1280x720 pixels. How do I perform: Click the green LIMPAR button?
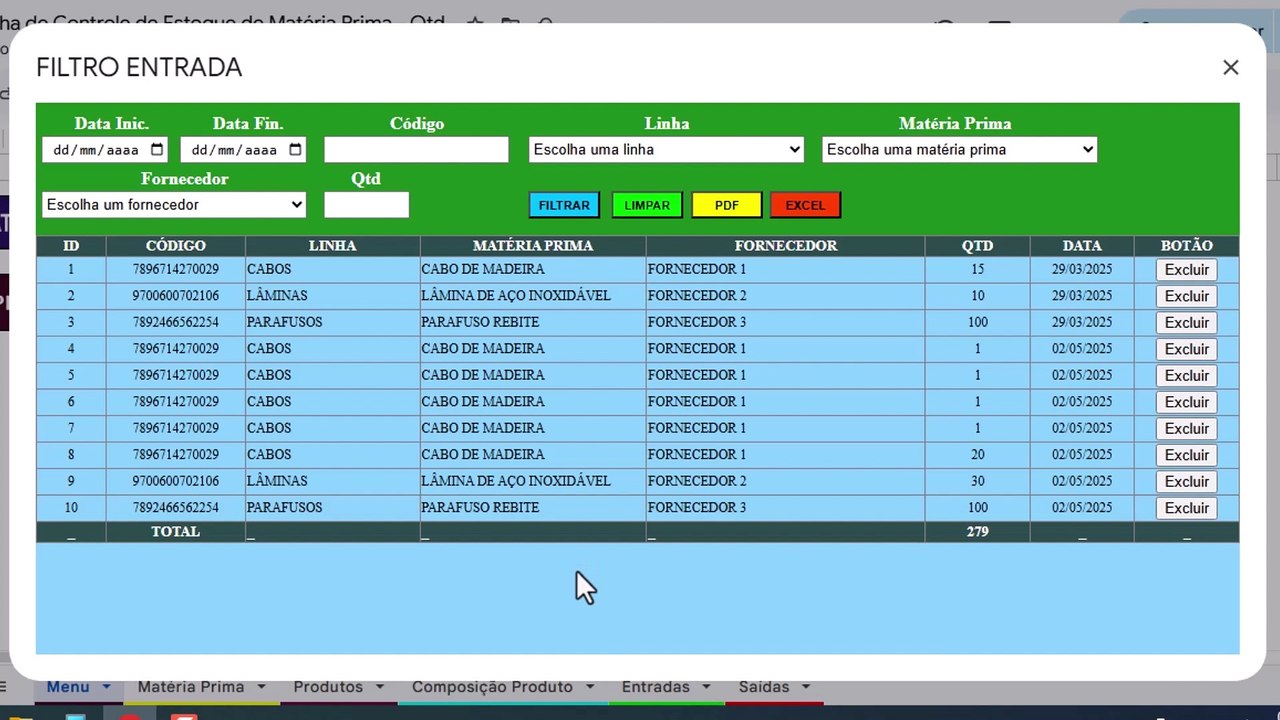coord(647,205)
